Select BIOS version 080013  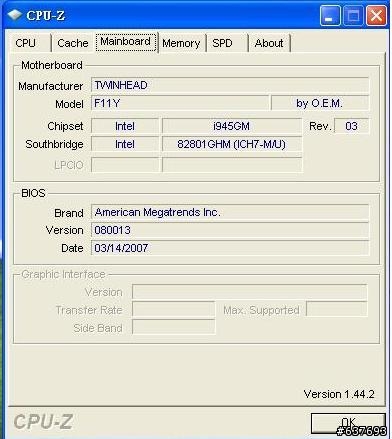click(230, 230)
